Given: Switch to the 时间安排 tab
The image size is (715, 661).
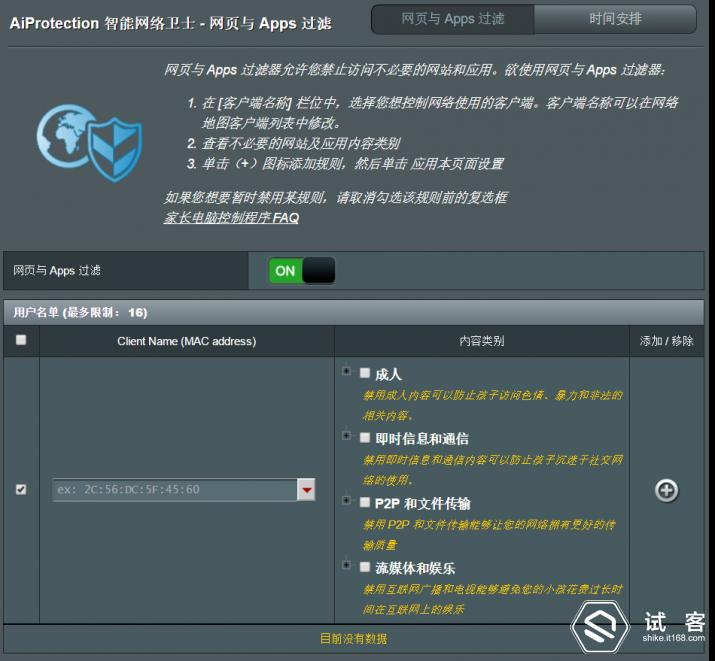Looking at the screenshot, I should (x=615, y=19).
